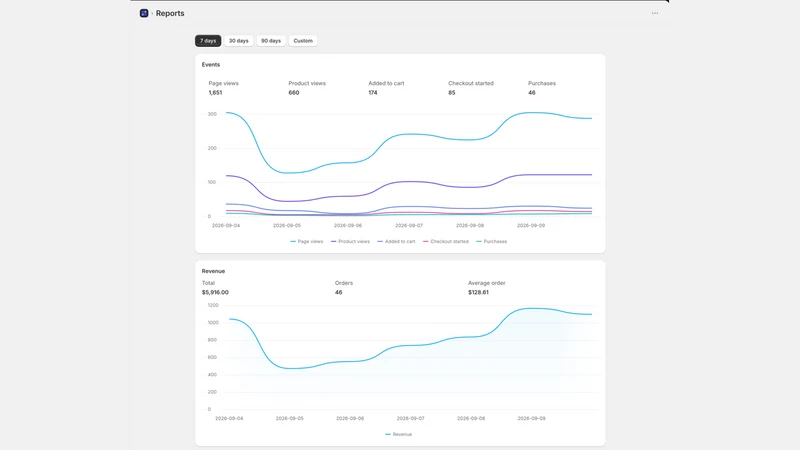Click the Orders metric label in Revenue
The height and width of the screenshot is (450, 800).
tap(344, 283)
